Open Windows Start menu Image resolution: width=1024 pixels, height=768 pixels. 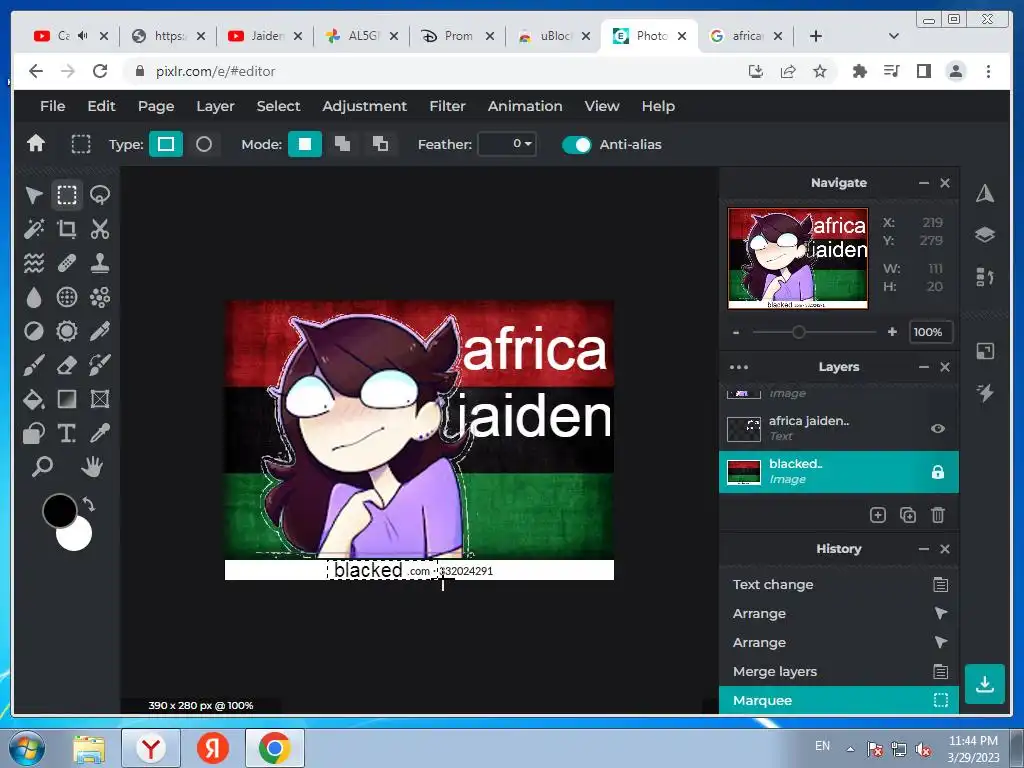coord(26,748)
